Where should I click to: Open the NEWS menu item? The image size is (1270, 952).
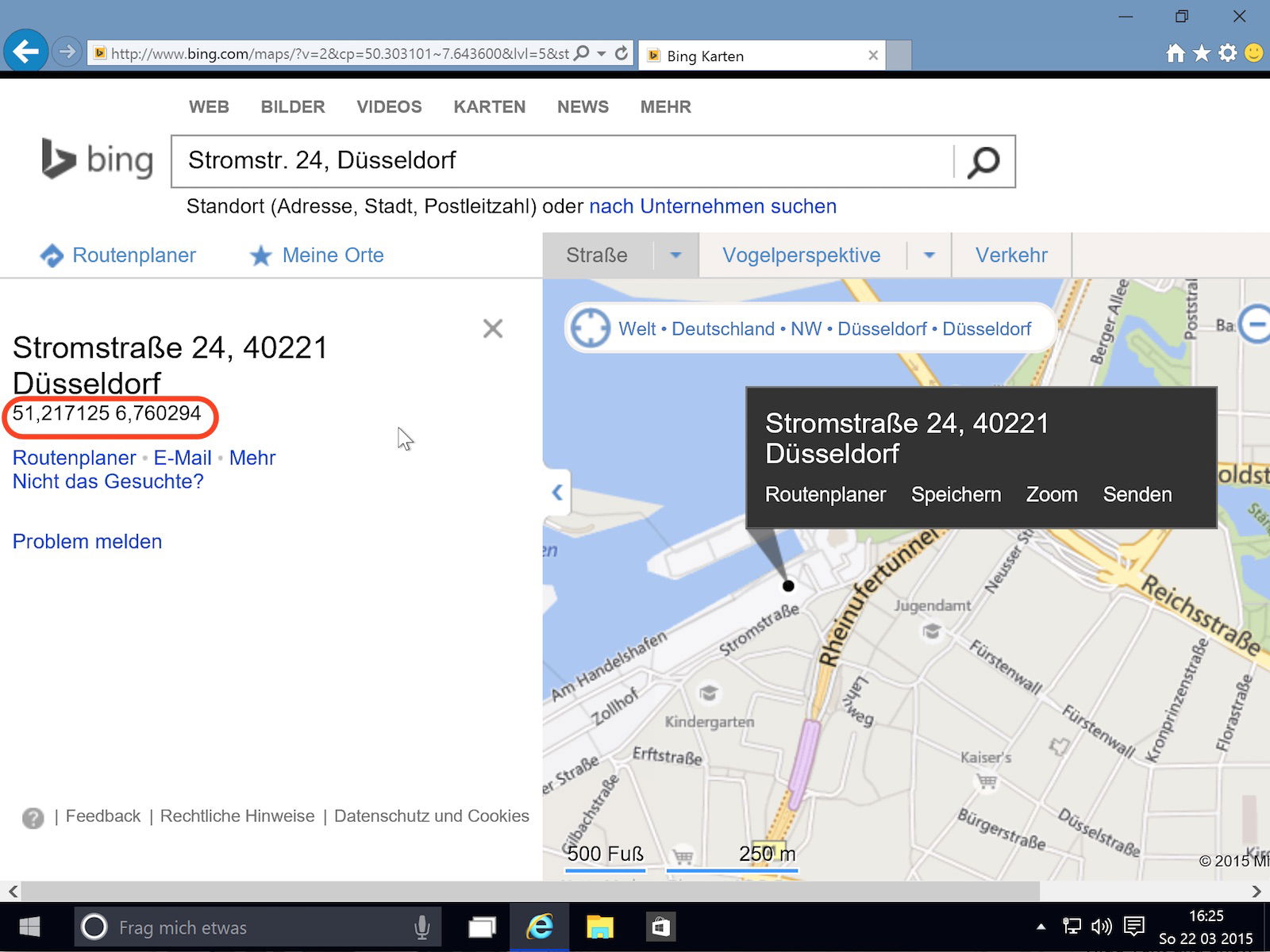(x=583, y=107)
